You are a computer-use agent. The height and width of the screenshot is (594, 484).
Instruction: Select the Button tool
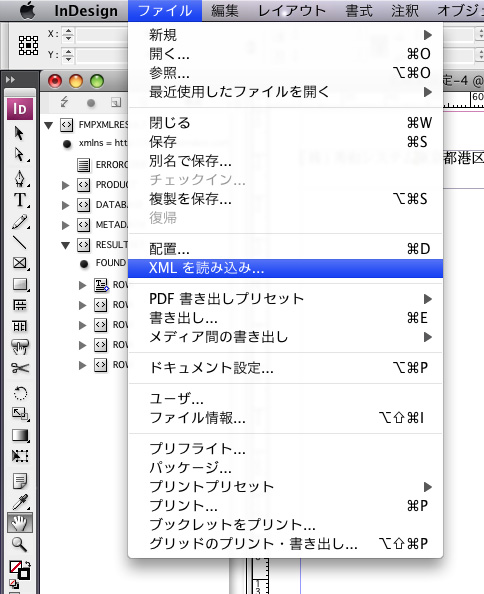point(20,347)
